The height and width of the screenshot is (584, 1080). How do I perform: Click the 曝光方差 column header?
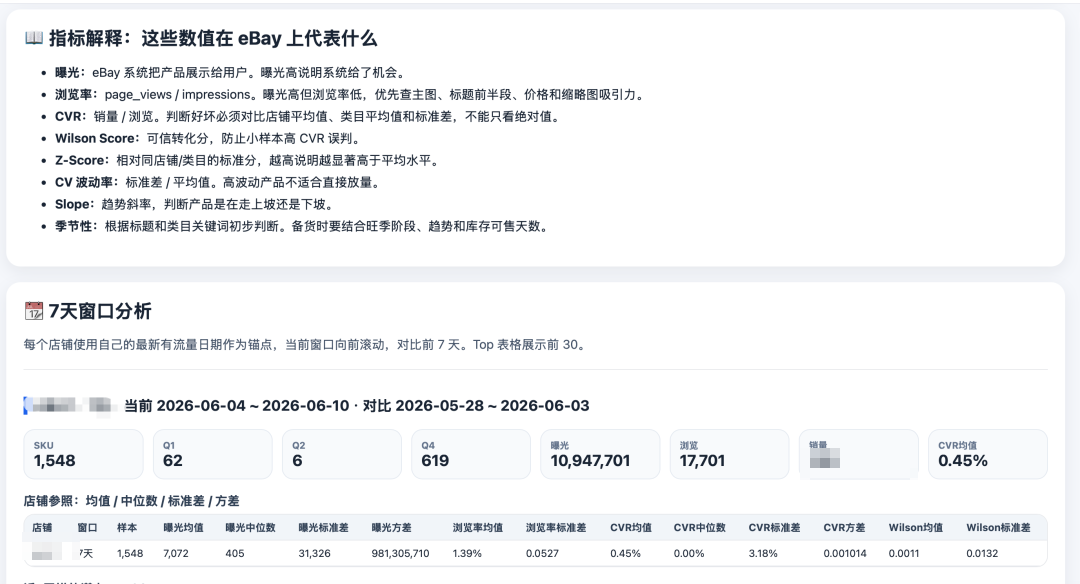pyautogui.click(x=391, y=528)
